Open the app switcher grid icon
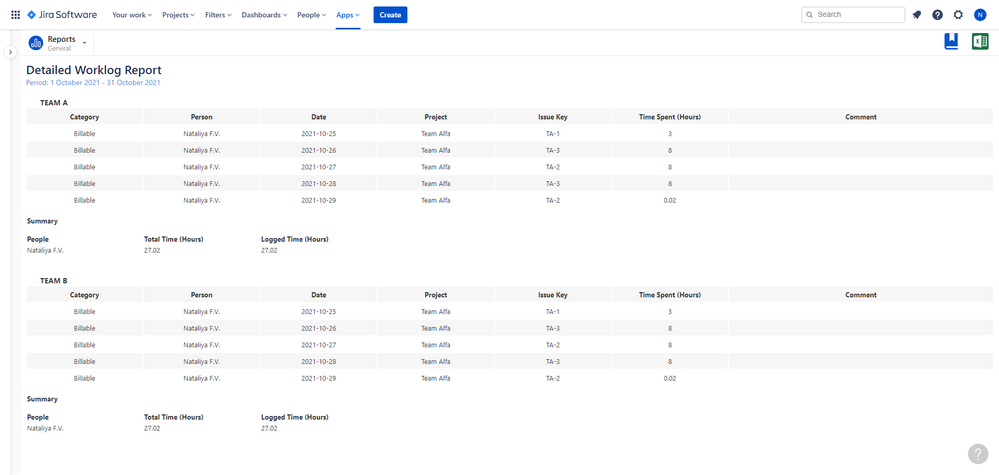The width and height of the screenshot is (999, 475). click(x=15, y=15)
